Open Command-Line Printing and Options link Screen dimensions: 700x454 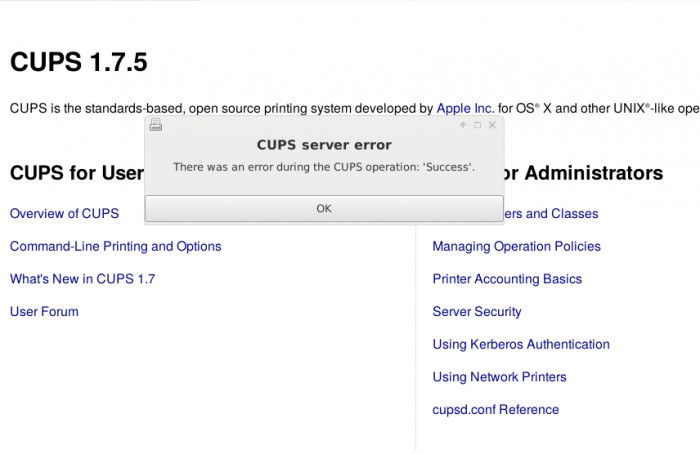116,246
